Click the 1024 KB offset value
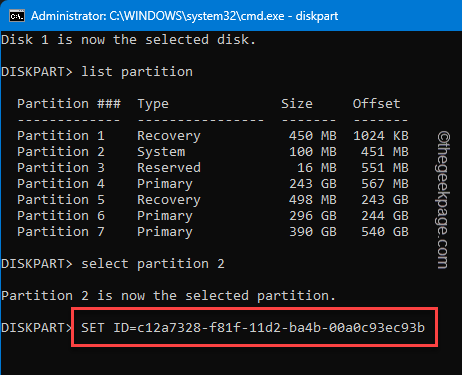The image size is (462, 375). point(381,136)
